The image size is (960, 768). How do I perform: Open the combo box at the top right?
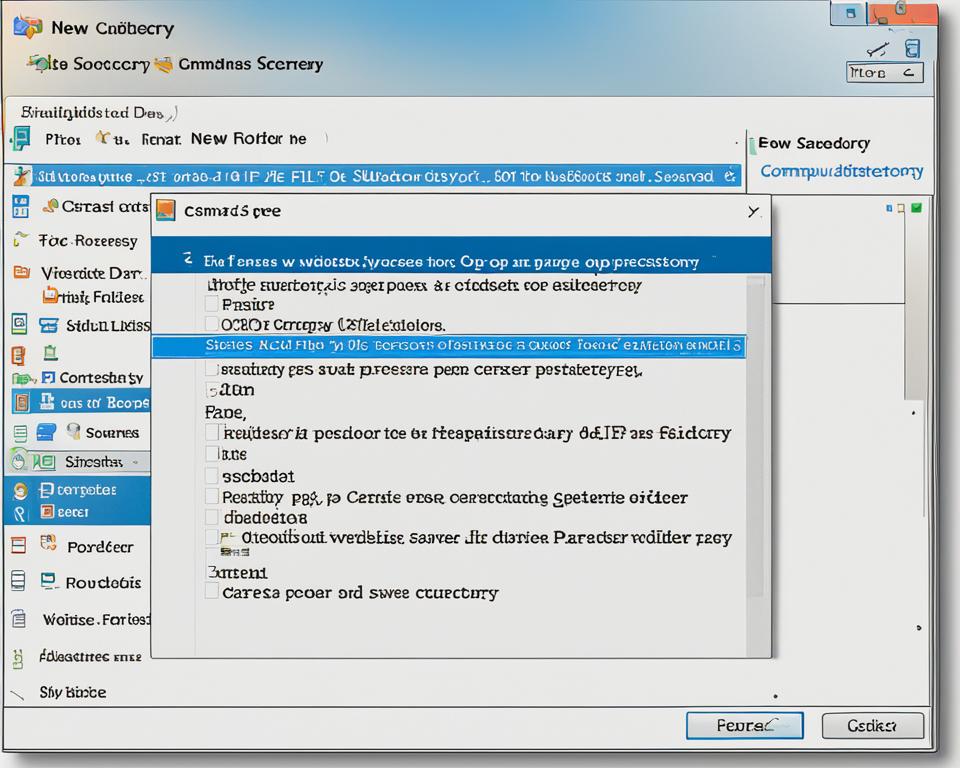(884, 72)
